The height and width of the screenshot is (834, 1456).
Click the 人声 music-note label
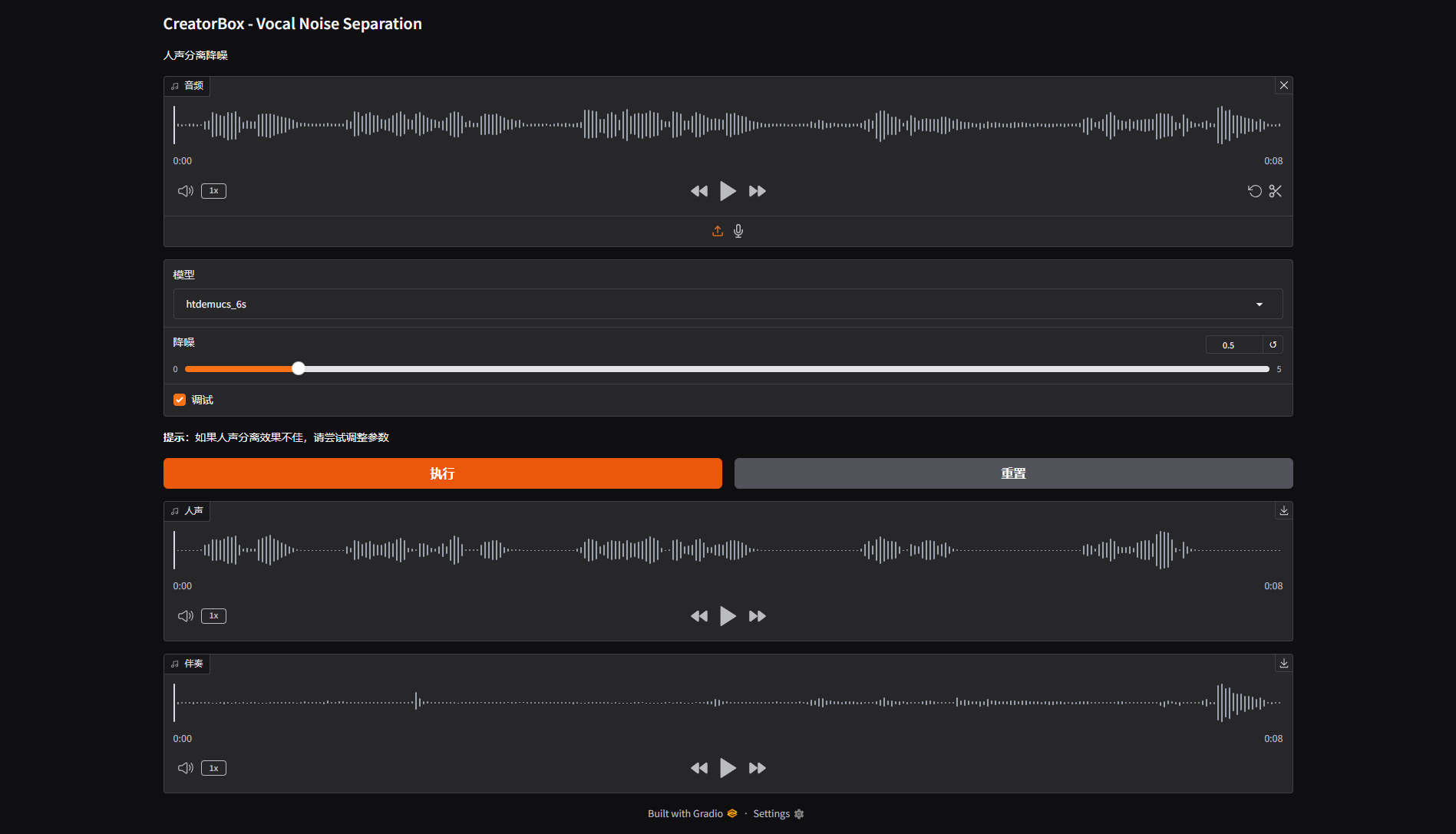(x=187, y=511)
